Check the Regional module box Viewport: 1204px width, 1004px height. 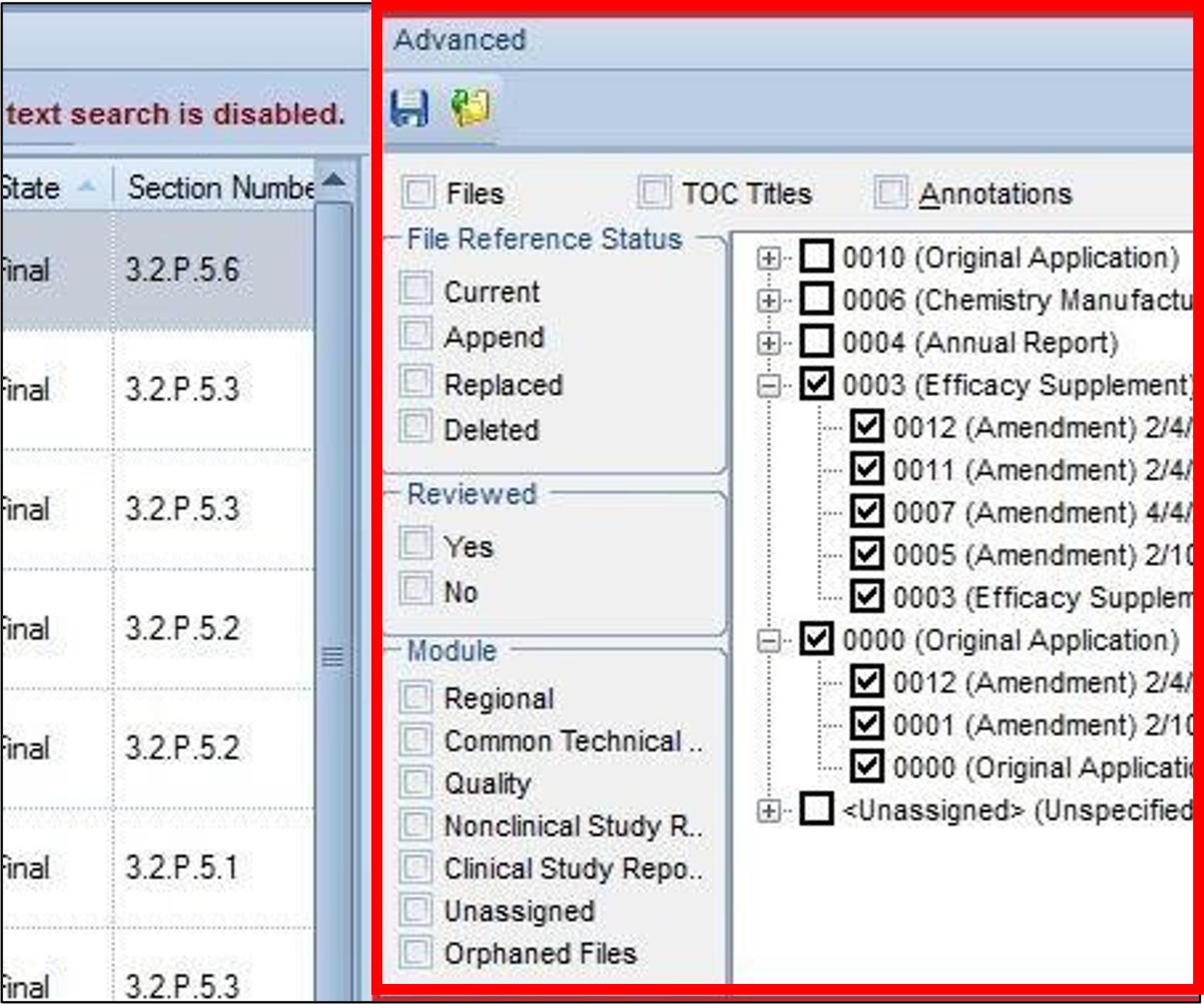click(416, 697)
